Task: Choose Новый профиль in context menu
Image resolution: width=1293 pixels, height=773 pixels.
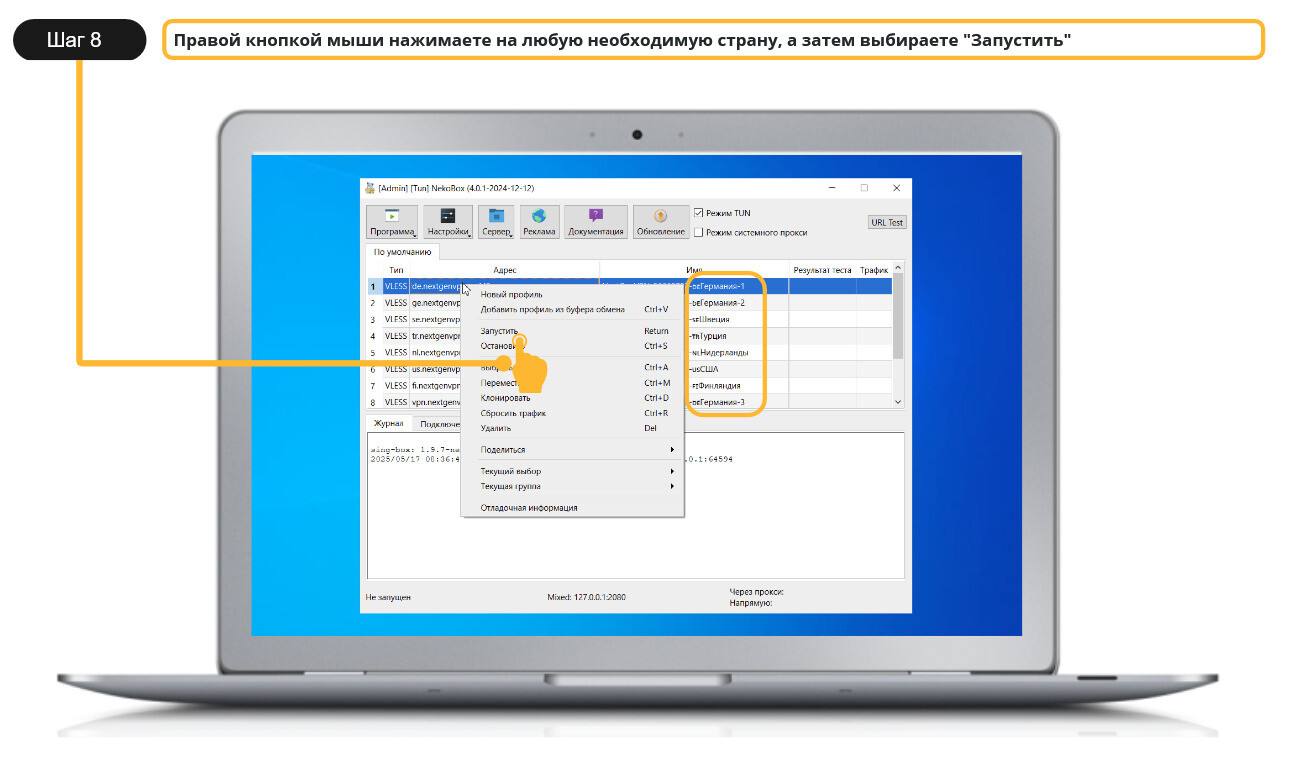Action: tap(572, 294)
